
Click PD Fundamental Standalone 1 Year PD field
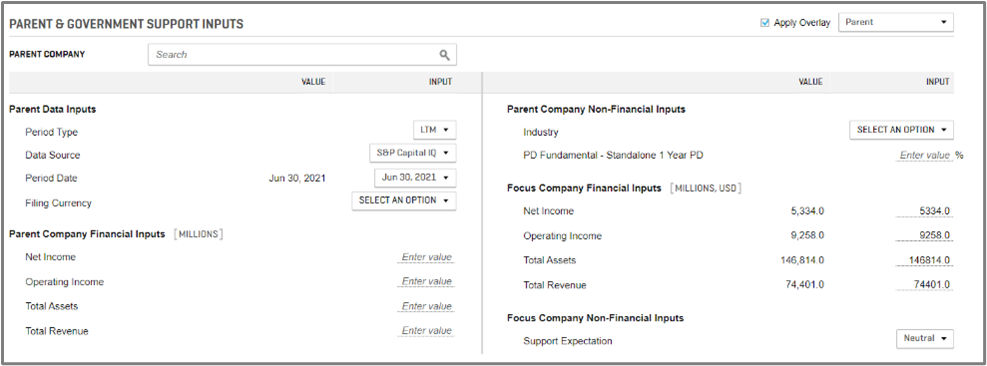coord(923,156)
